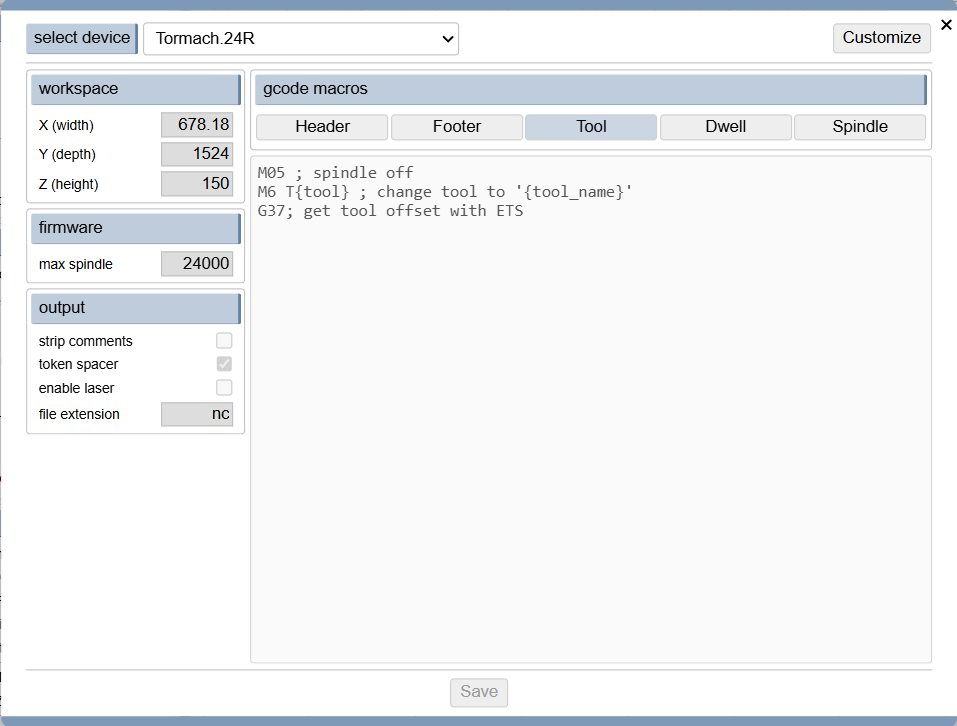
Task: Toggle the token spacer checkbox
Action: [x=224, y=364]
